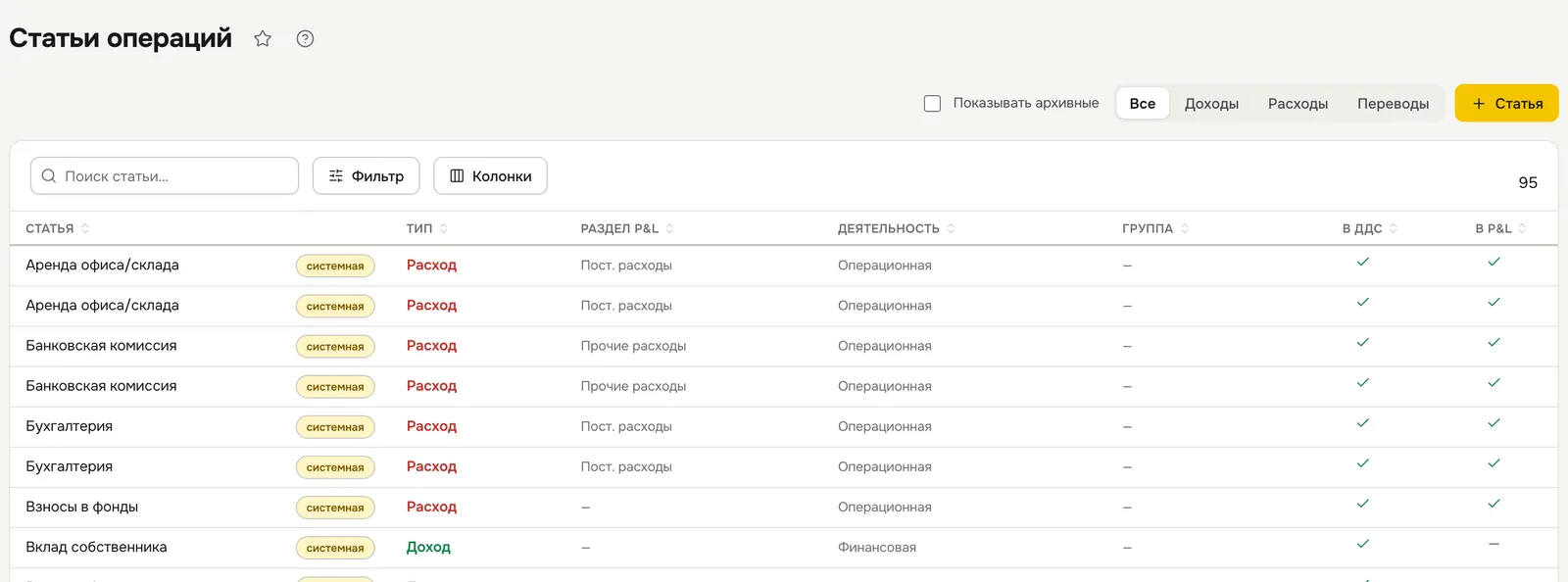Click В ДДС checkmark in Вклад собственника row
The height and width of the screenshot is (582, 1568).
tap(1362, 544)
